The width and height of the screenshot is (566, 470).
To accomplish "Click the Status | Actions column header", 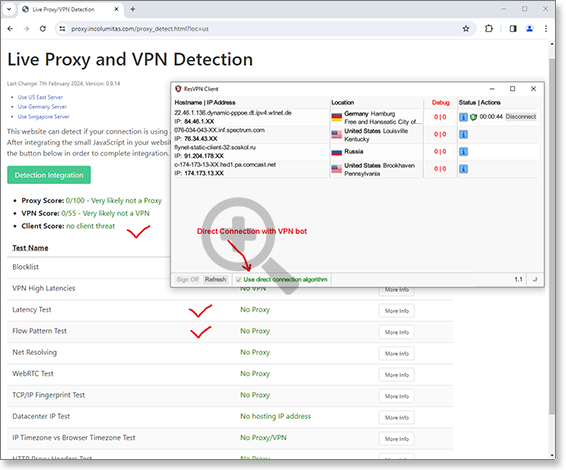I will pos(479,103).
